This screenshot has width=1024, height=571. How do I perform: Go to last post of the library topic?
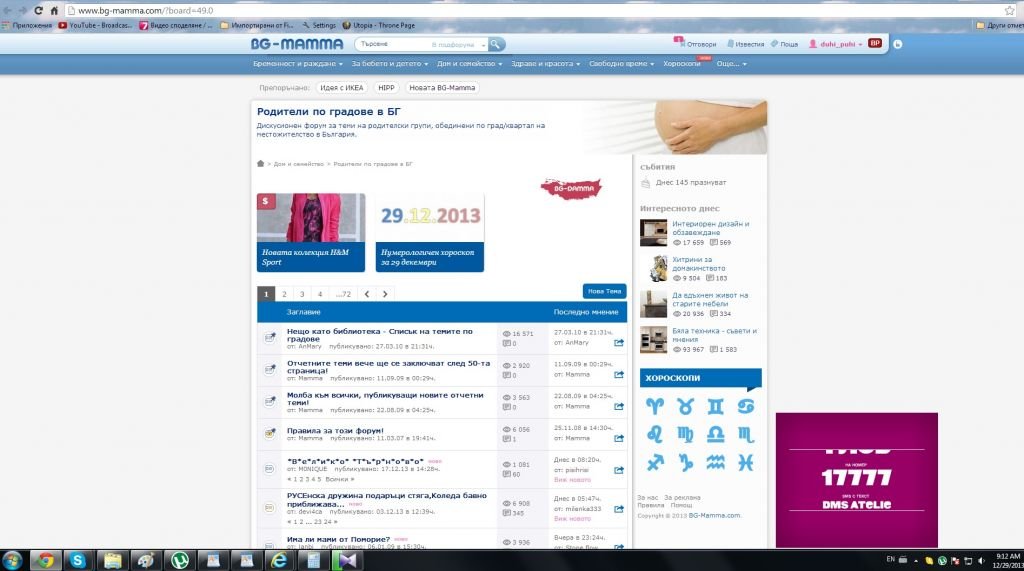click(x=619, y=343)
